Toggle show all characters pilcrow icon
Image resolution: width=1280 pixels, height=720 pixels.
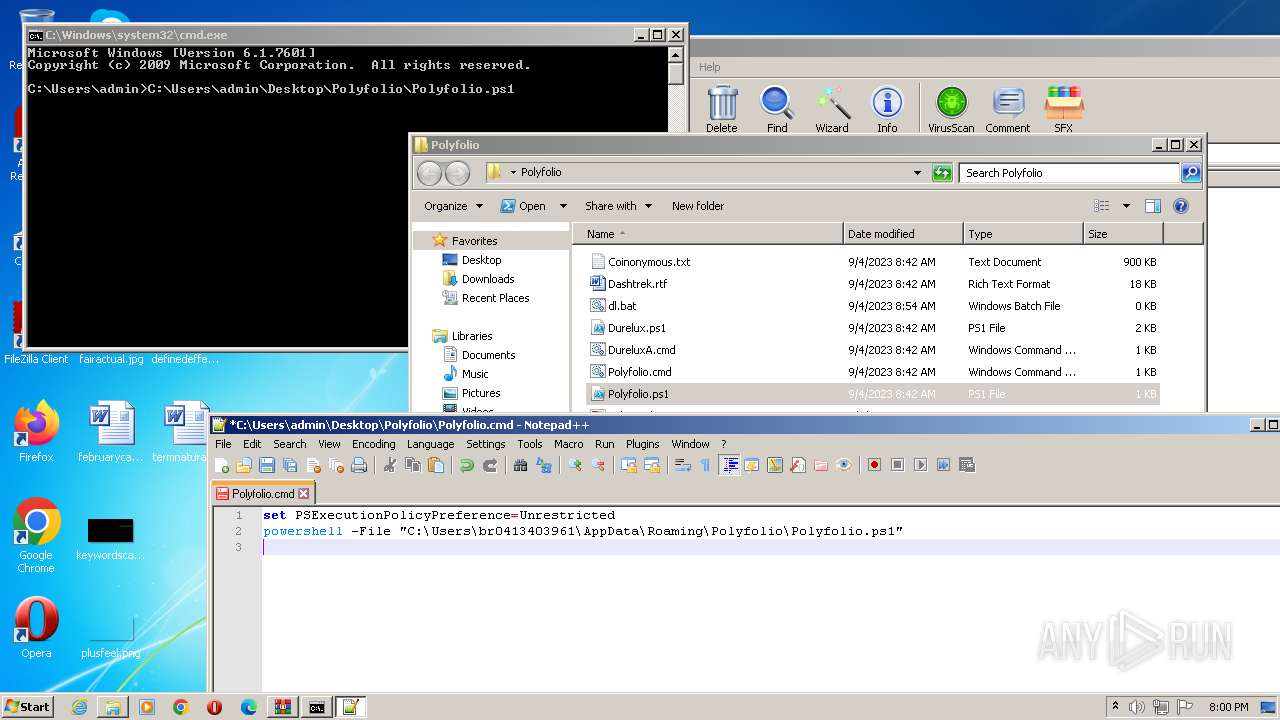click(x=705, y=465)
